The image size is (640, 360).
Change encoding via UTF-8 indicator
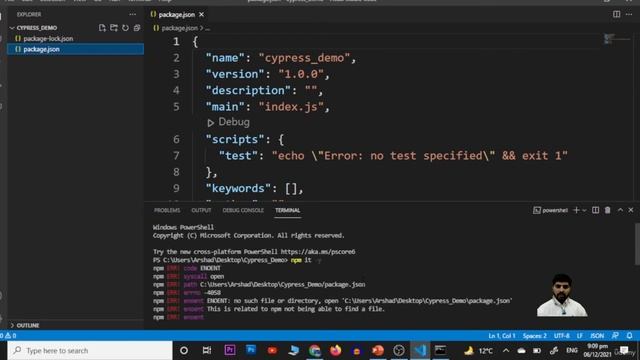[562, 336]
